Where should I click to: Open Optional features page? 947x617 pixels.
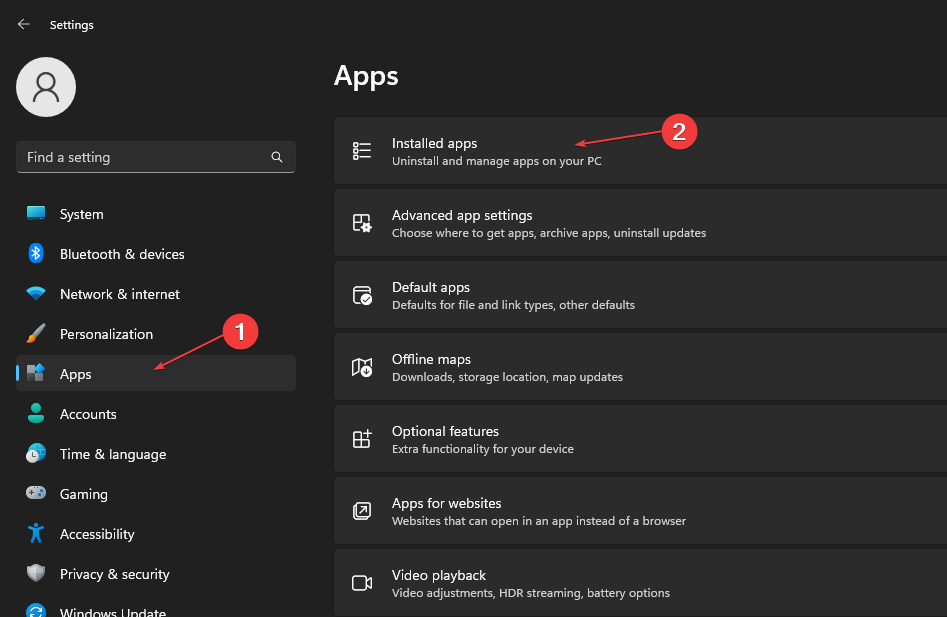point(640,439)
